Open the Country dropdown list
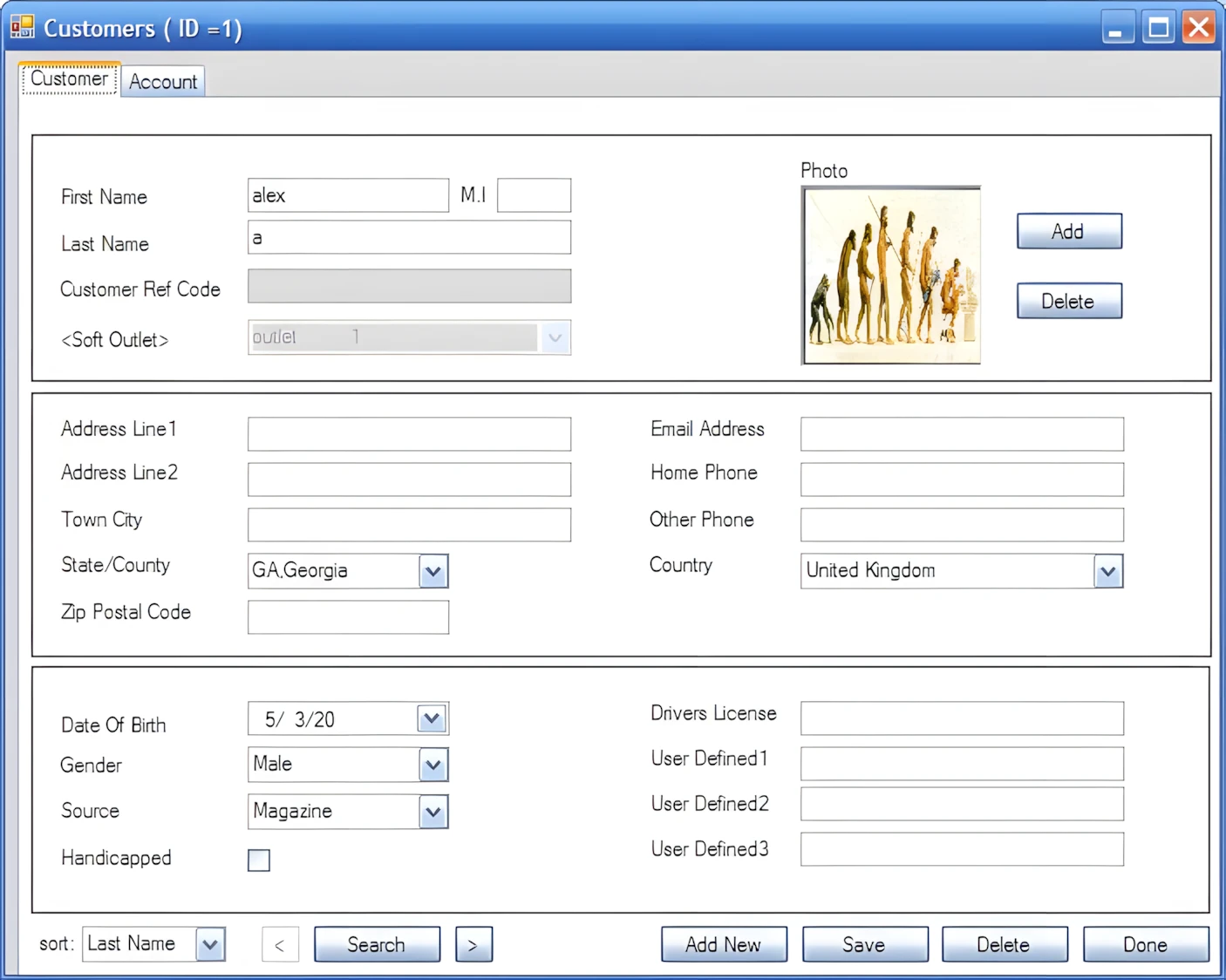Viewport: 1226px width, 980px height. click(1107, 572)
